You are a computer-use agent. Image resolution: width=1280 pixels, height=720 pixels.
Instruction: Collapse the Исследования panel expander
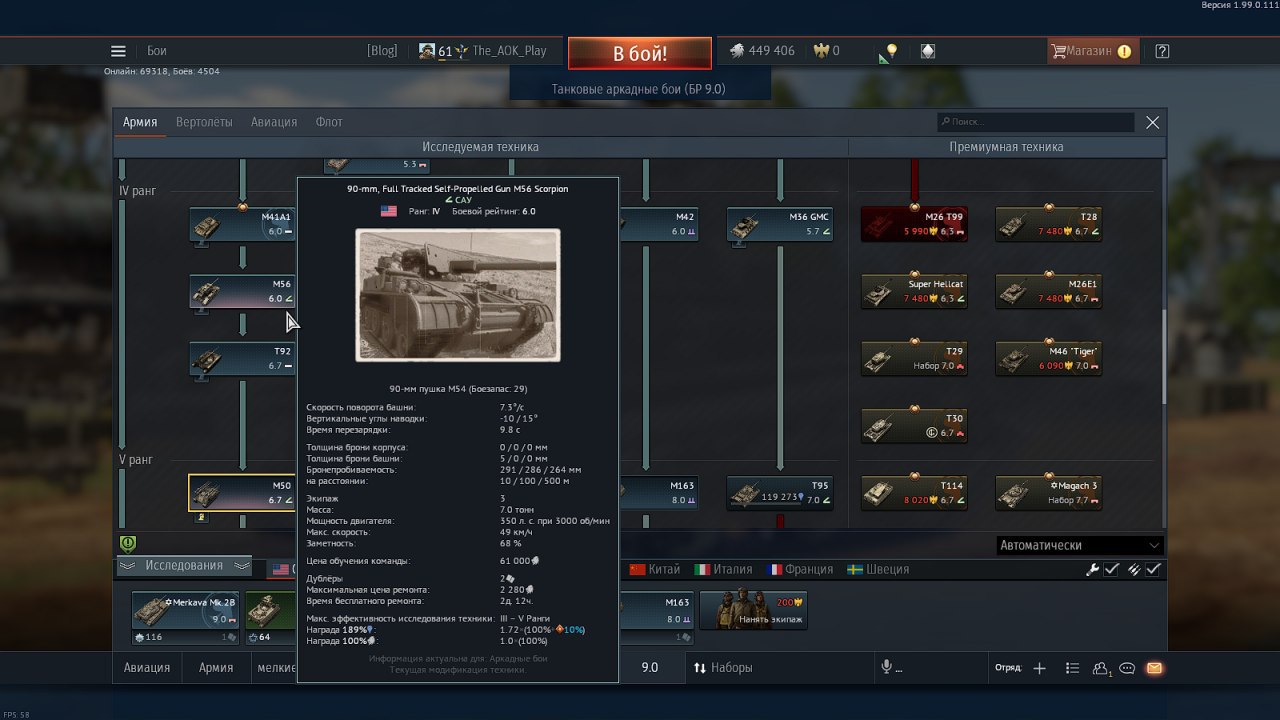184,565
